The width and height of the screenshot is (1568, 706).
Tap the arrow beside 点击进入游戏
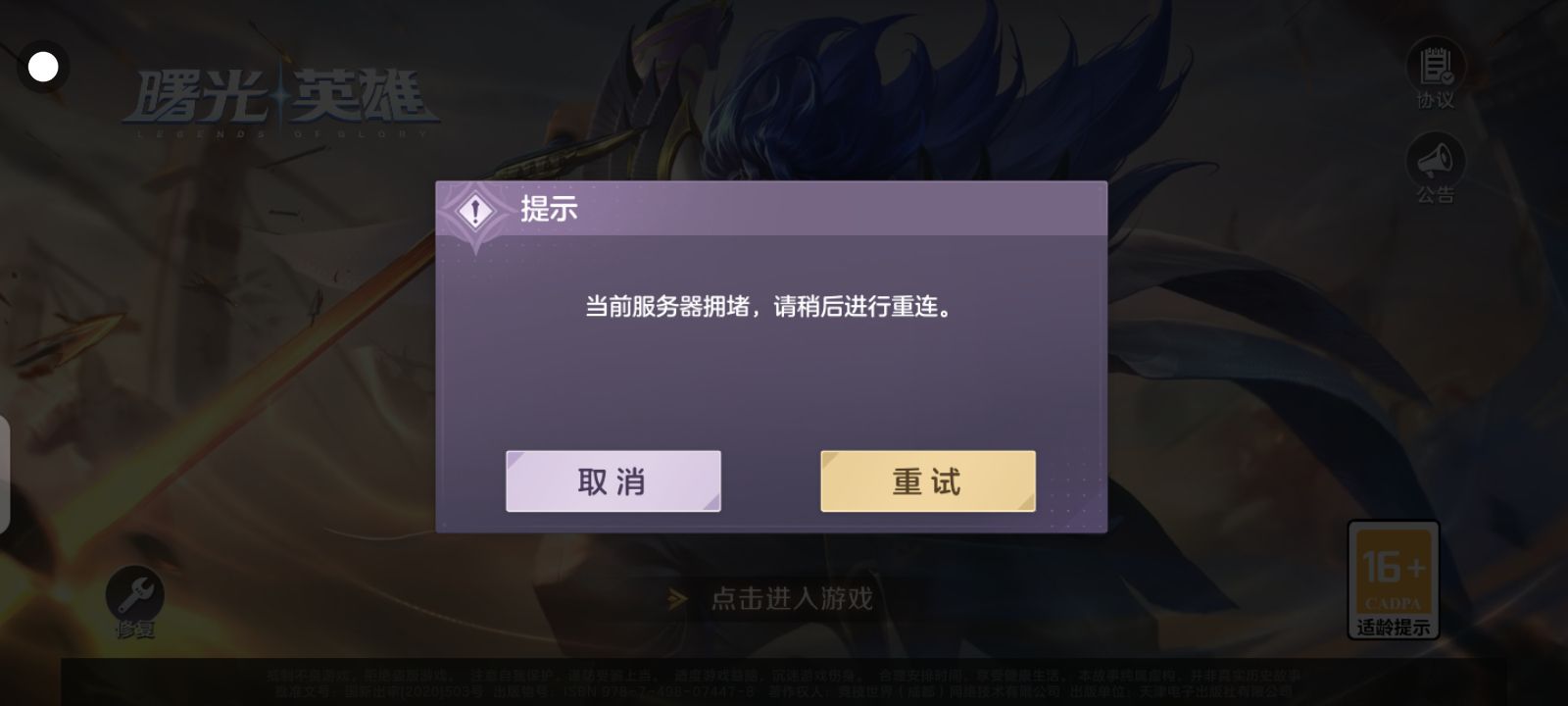[676, 598]
